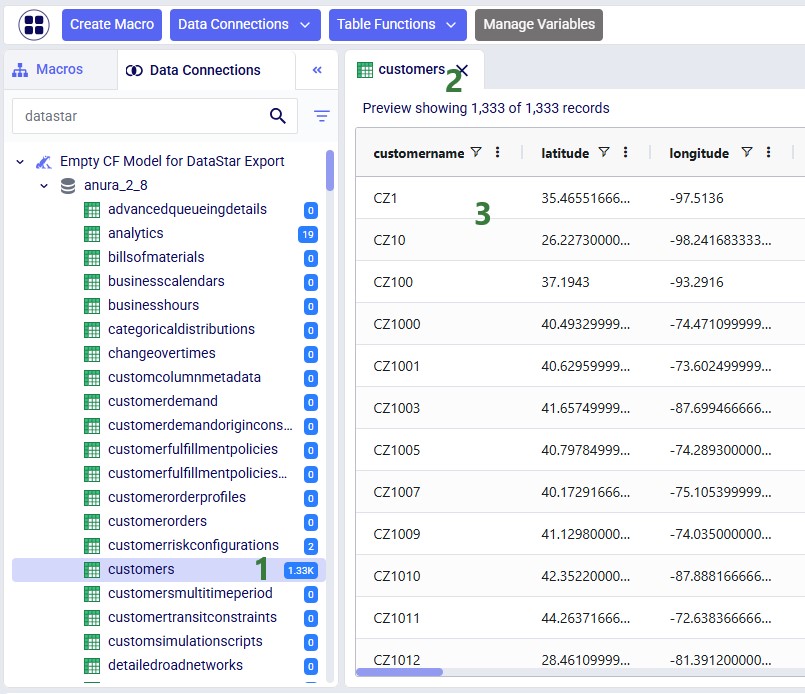805x694 pixels.
Task: Click the tree vertical scrollbar
Action: point(330,170)
